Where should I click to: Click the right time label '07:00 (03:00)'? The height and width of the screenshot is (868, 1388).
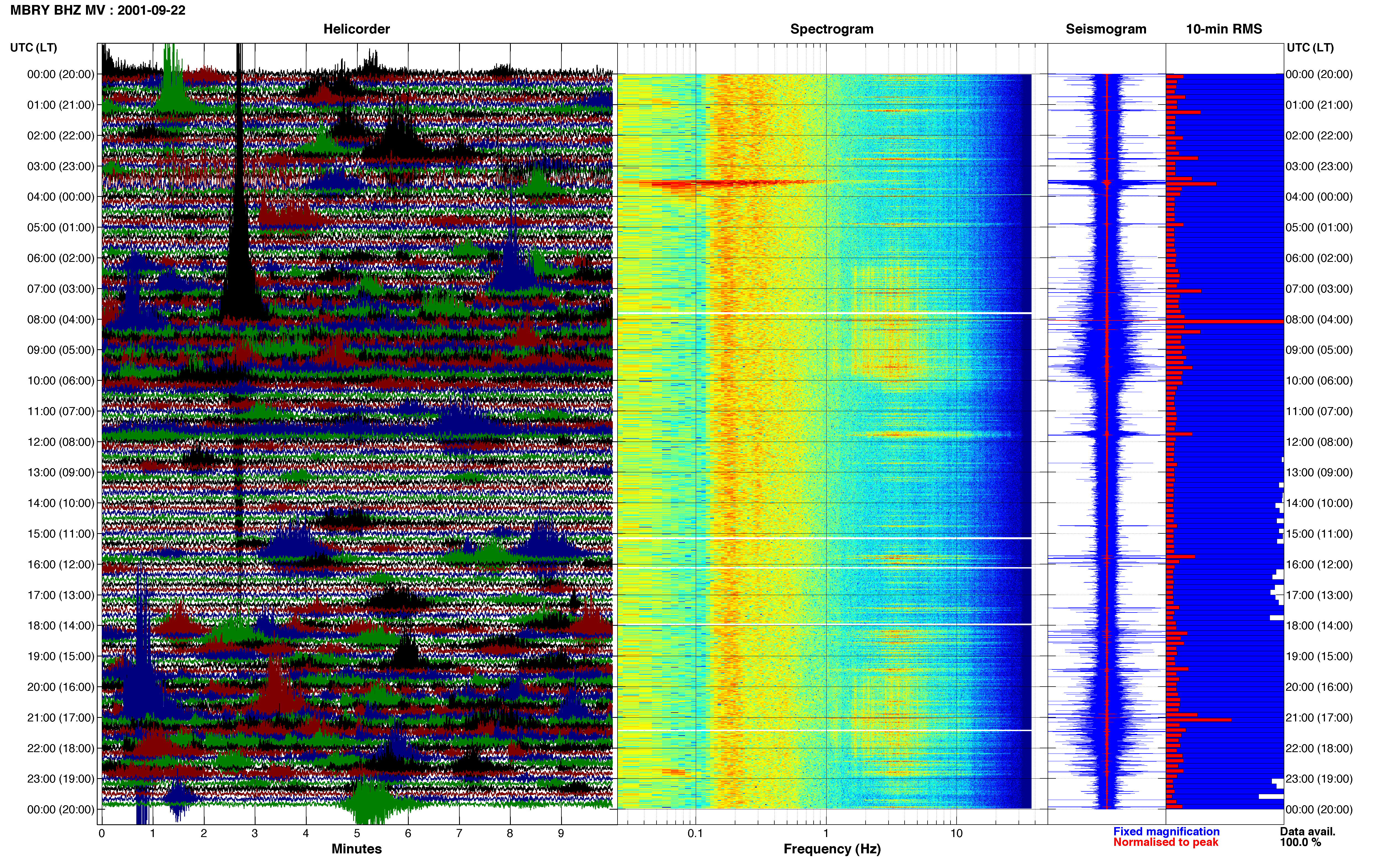1319,289
